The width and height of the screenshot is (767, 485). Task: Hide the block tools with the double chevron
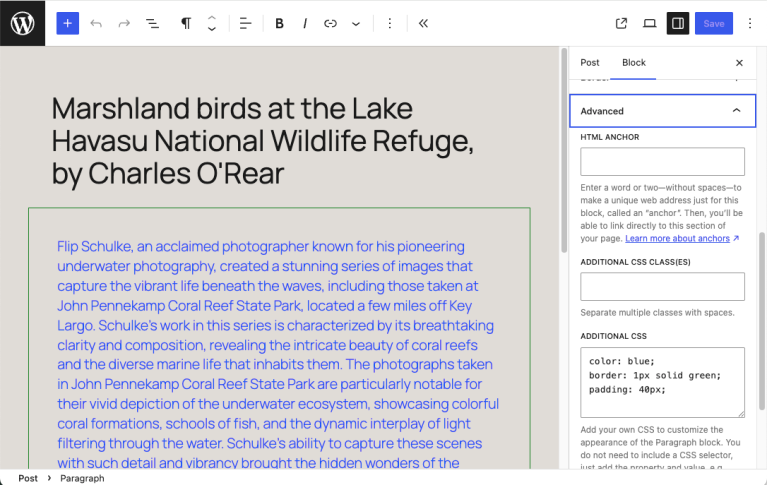pyautogui.click(x=423, y=23)
